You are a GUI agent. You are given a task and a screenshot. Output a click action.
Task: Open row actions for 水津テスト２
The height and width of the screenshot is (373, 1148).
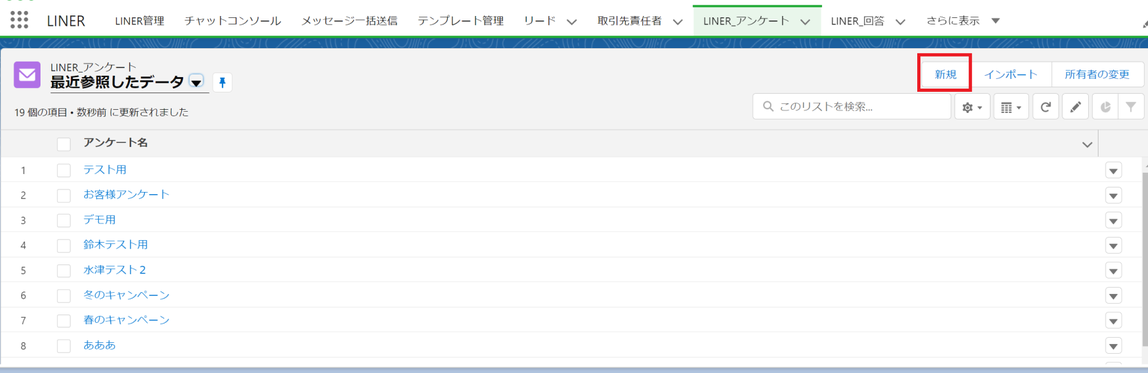tap(1113, 270)
